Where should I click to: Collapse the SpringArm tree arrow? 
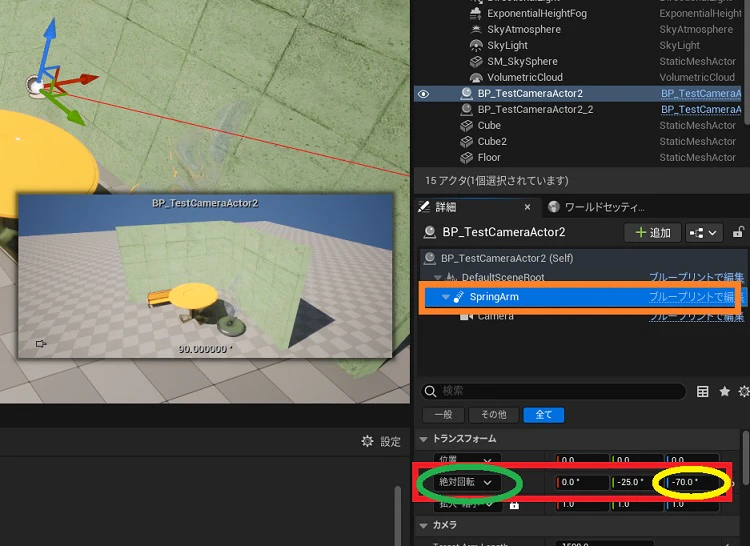[445, 297]
